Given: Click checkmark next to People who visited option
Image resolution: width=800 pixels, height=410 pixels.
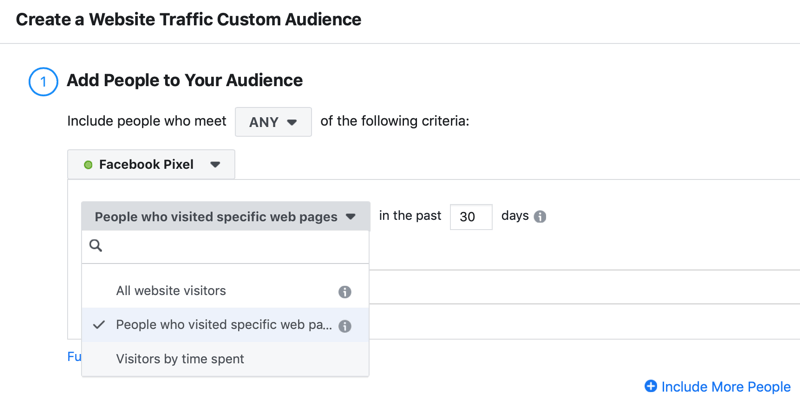Looking at the screenshot, I should tap(98, 325).
